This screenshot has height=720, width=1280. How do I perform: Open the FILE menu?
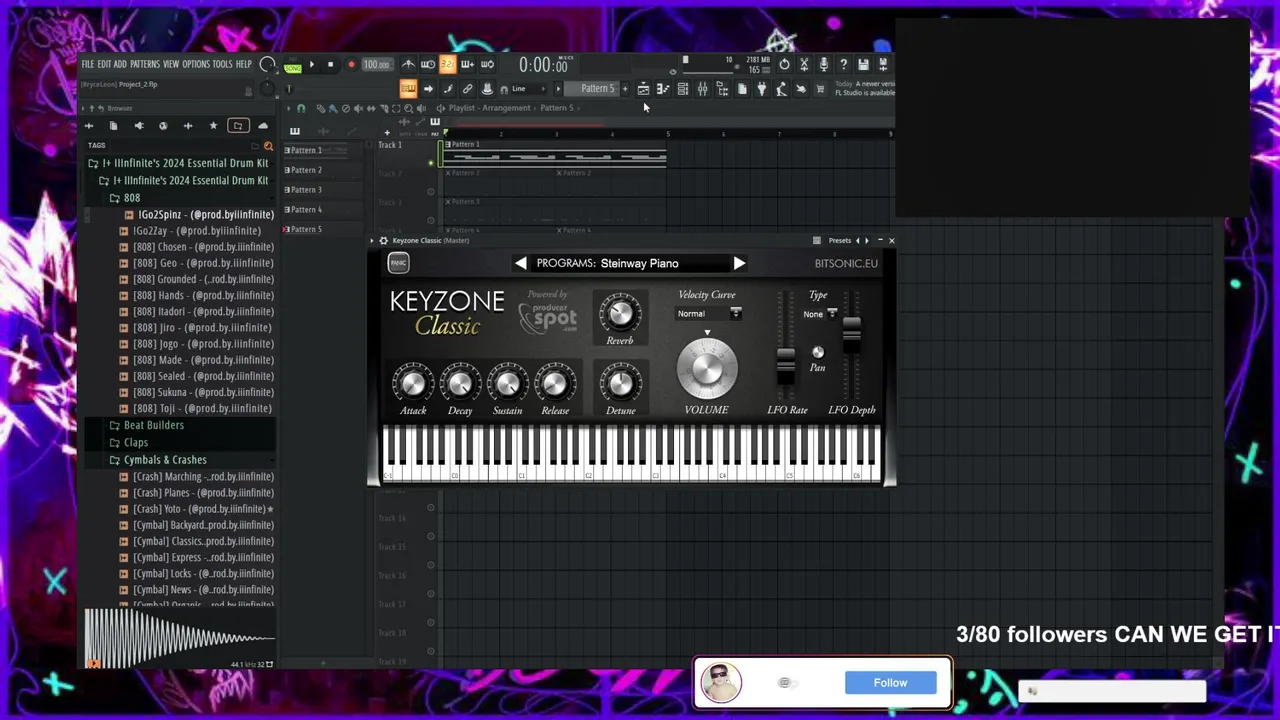pyautogui.click(x=88, y=64)
